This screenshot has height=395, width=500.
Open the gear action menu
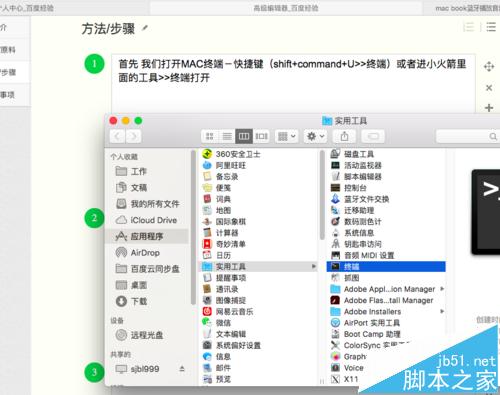315,136
